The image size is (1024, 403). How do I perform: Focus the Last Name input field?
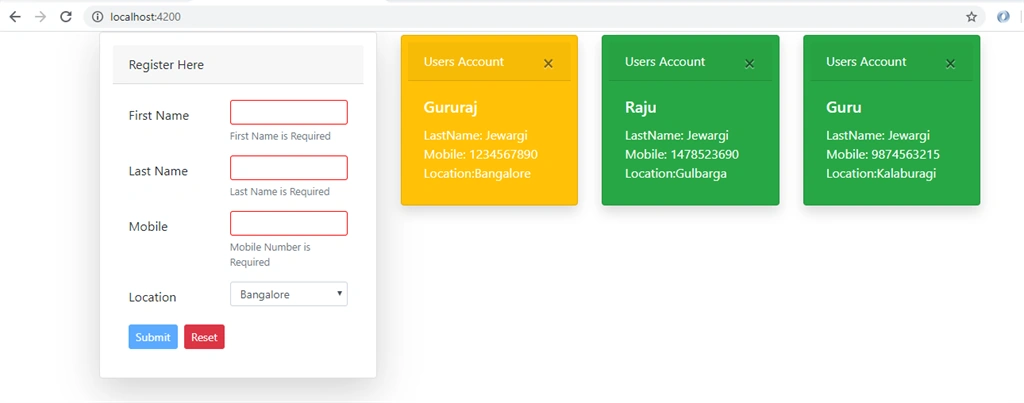tap(289, 168)
